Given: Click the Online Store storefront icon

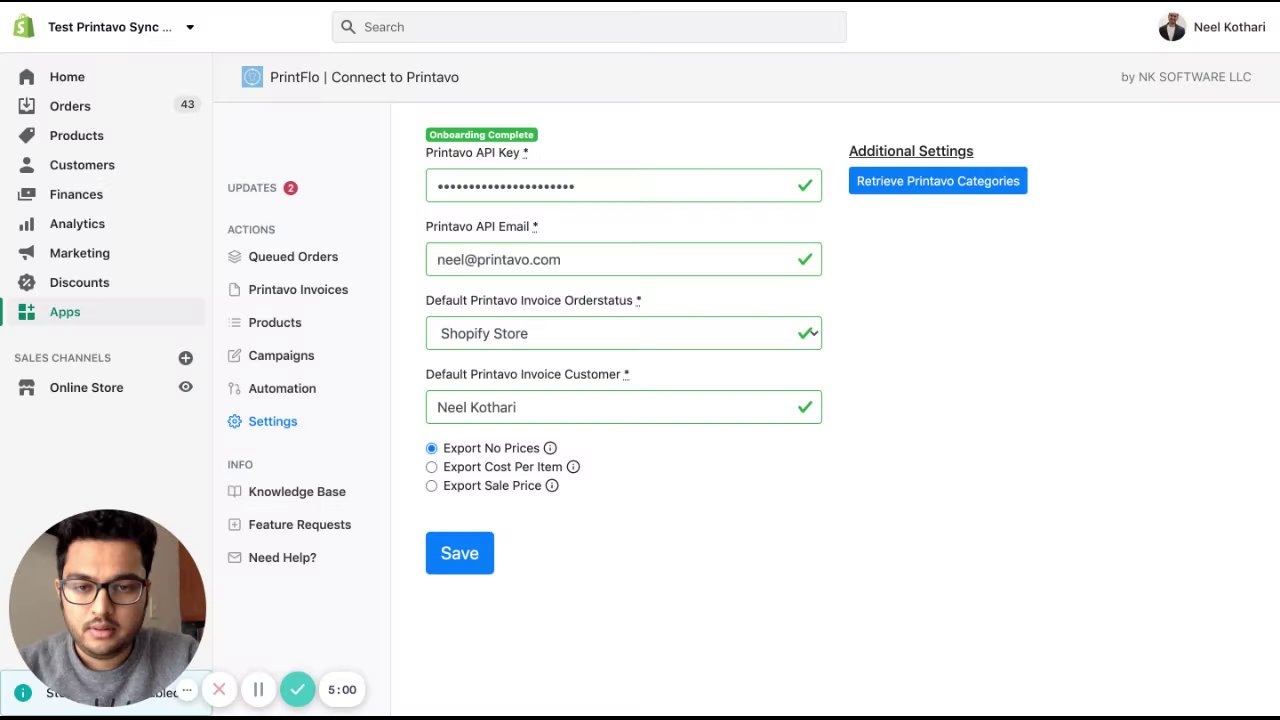Looking at the screenshot, I should 27,388.
